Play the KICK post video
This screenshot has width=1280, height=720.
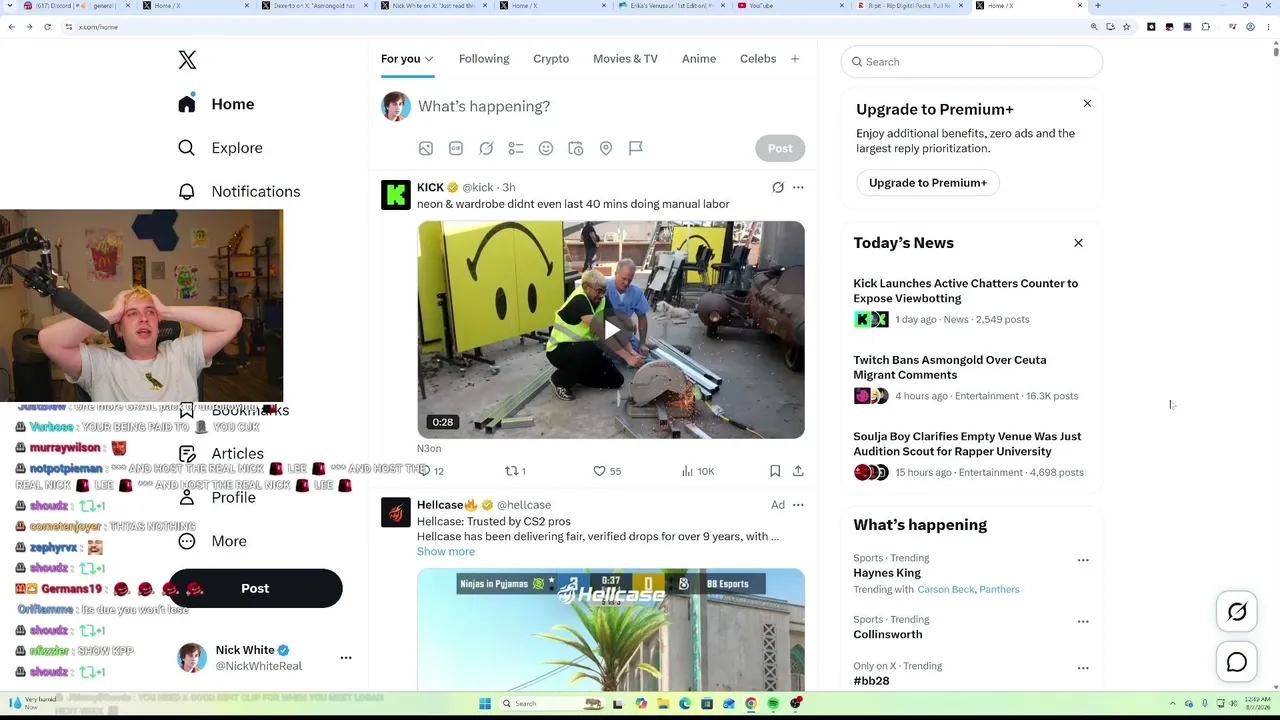coord(611,330)
